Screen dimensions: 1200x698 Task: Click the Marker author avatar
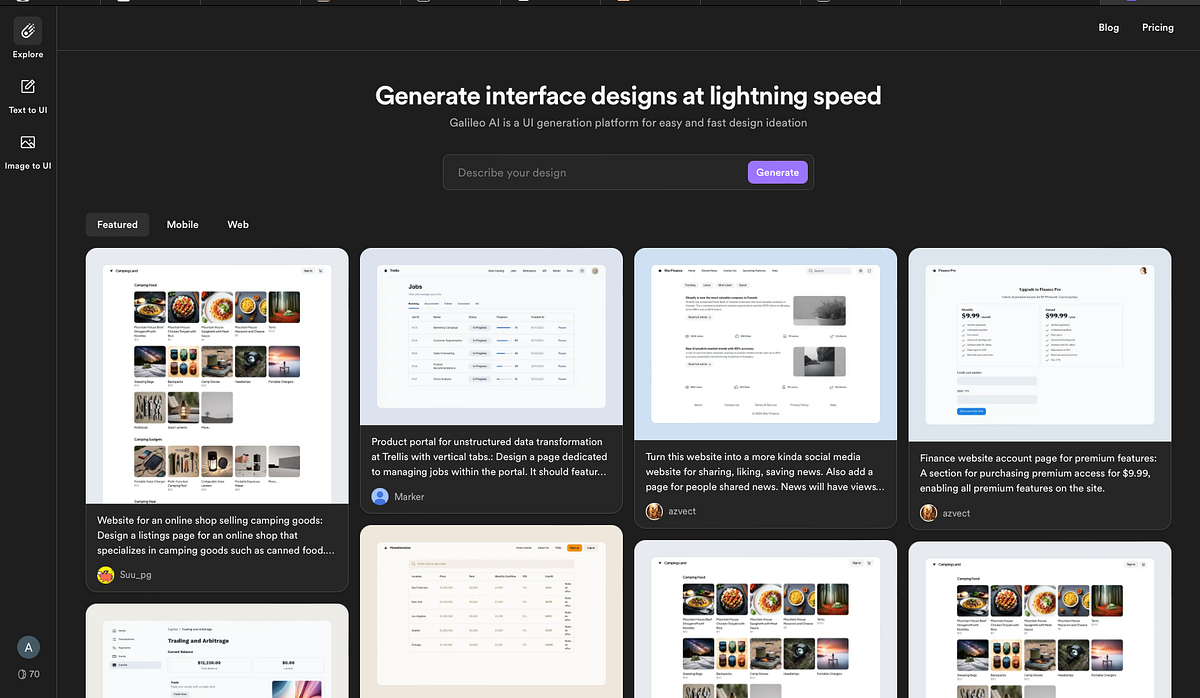pyautogui.click(x=380, y=497)
